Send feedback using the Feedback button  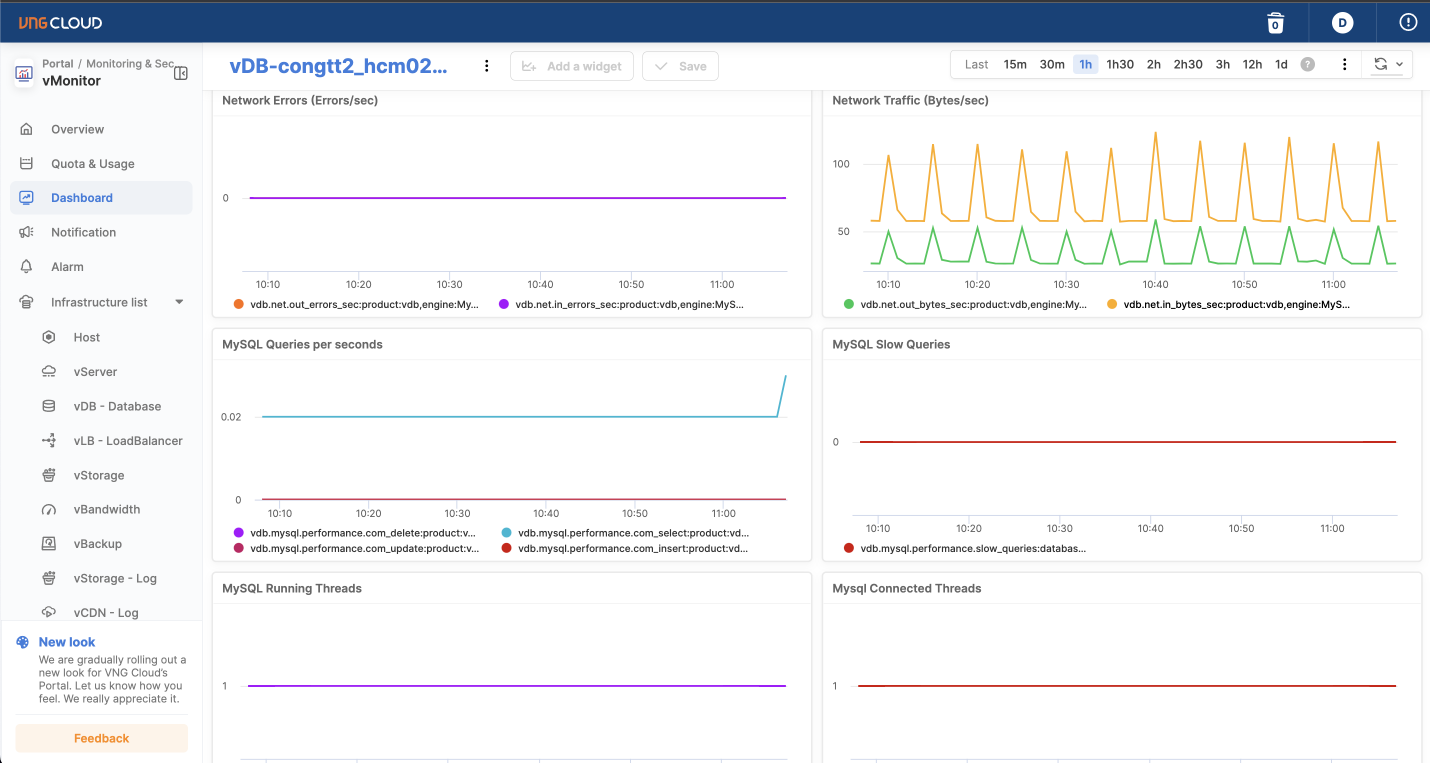tap(101, 738)
